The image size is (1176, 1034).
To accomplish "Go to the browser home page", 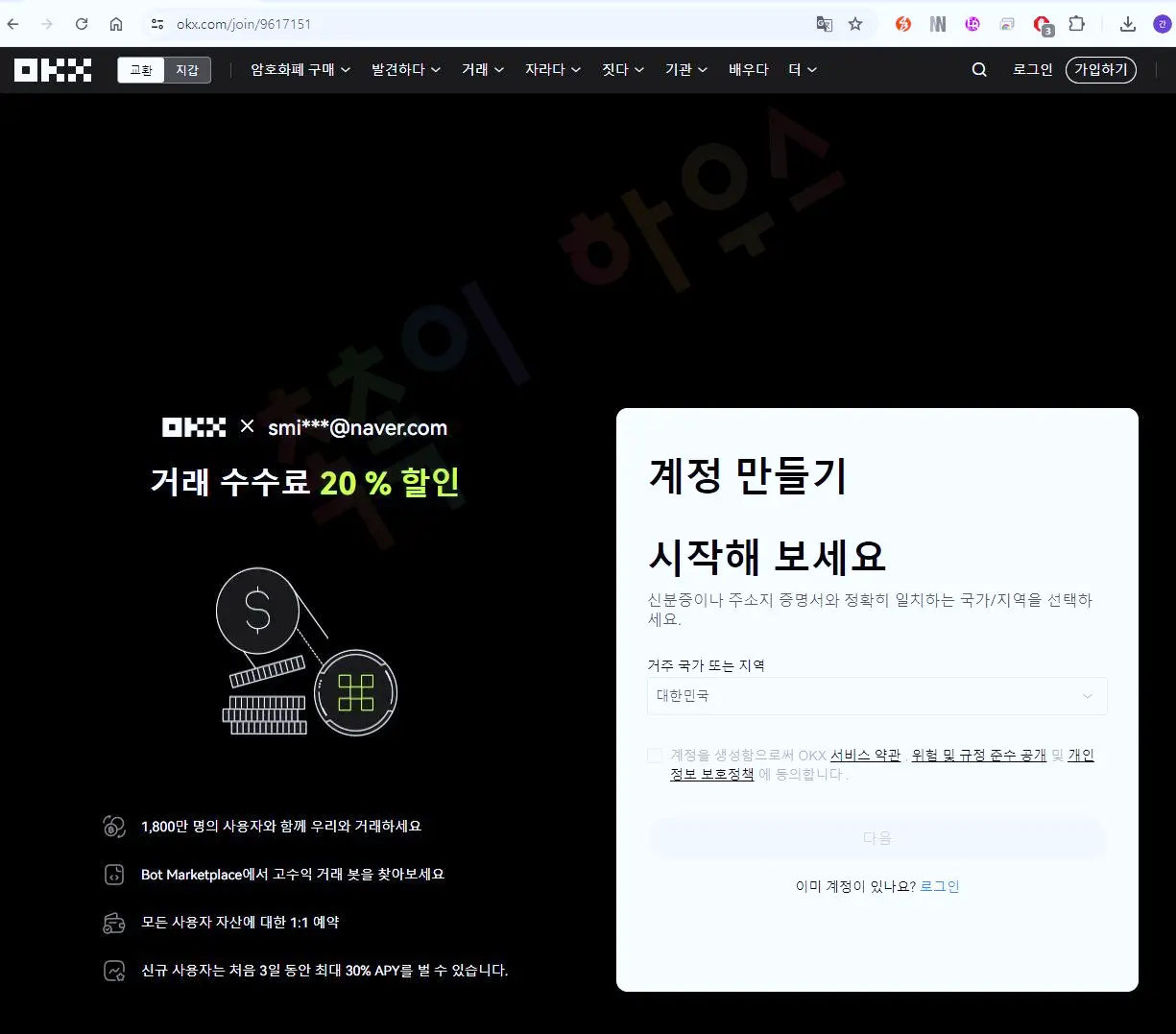I will coord(116,24).
